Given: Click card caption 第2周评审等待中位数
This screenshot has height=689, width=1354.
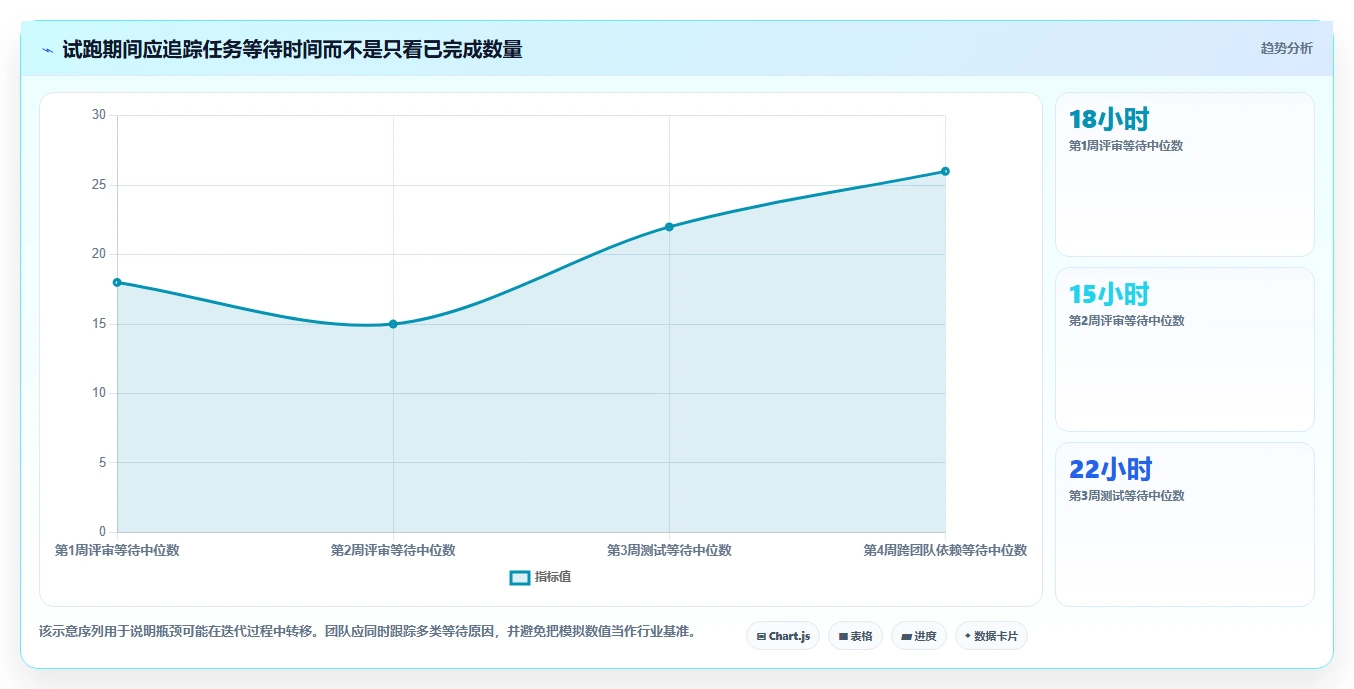Looking at the screenshot, I should point(1126,321).
